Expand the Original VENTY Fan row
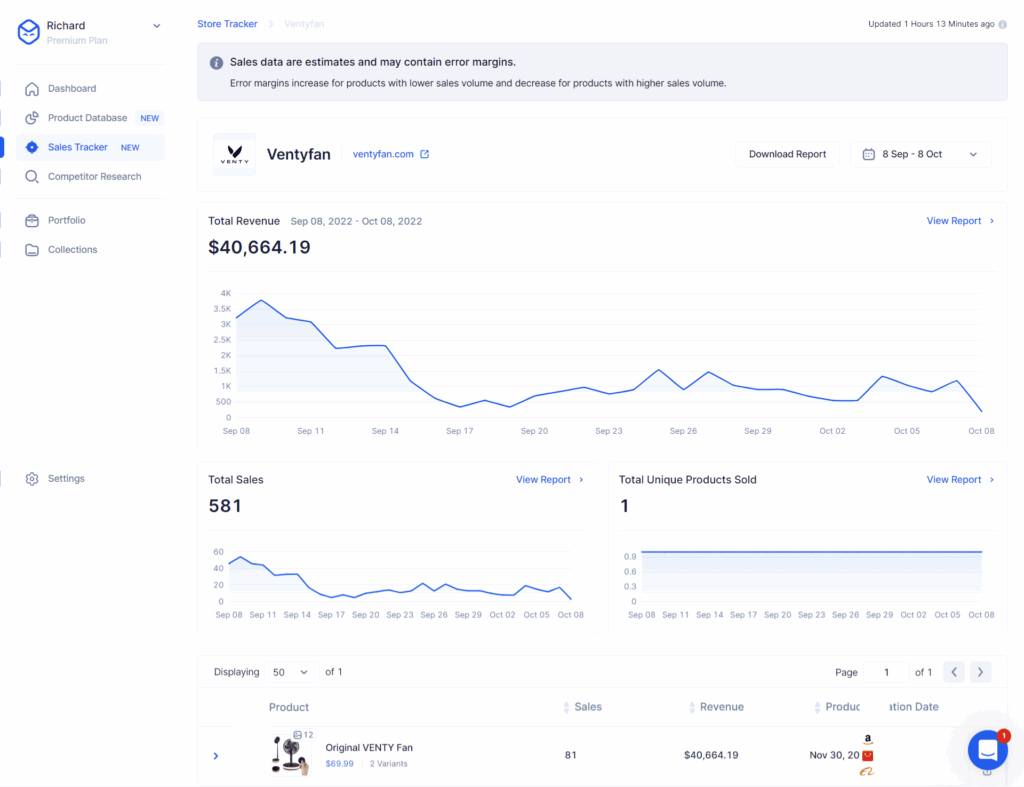Screen dimensions: 1024x787 [216, 756]
